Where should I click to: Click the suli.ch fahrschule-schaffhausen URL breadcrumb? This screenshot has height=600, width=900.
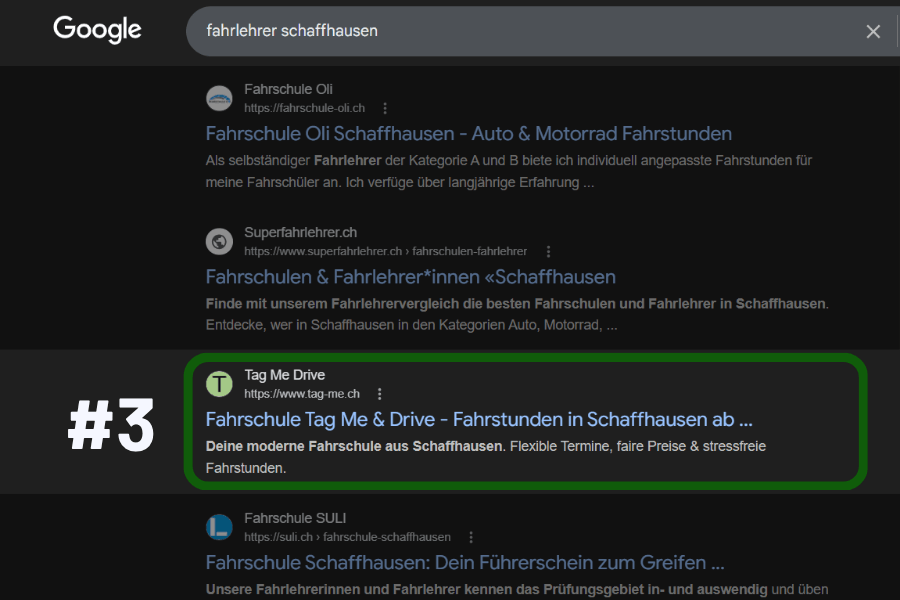347,537
